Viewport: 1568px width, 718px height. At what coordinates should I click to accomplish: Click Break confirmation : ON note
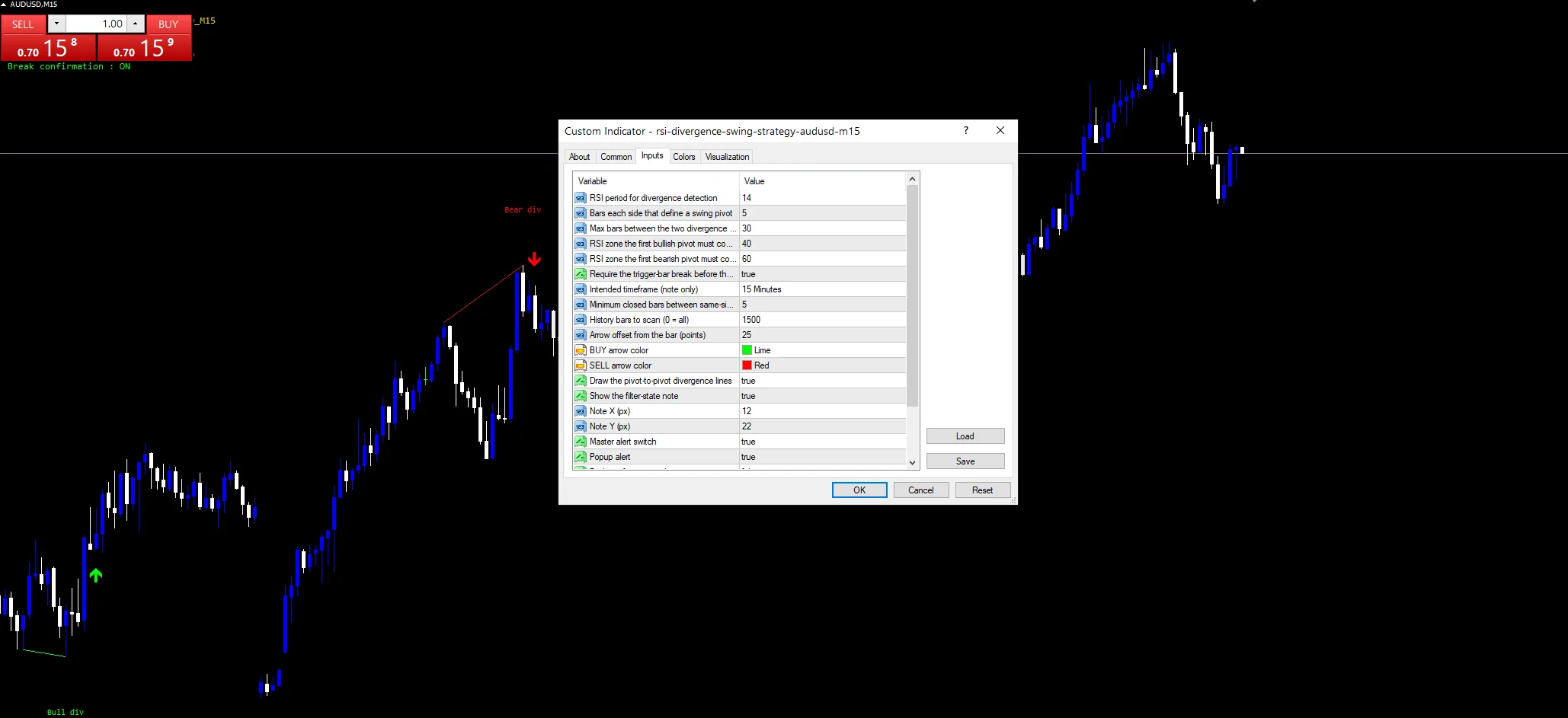pos(69,67)
